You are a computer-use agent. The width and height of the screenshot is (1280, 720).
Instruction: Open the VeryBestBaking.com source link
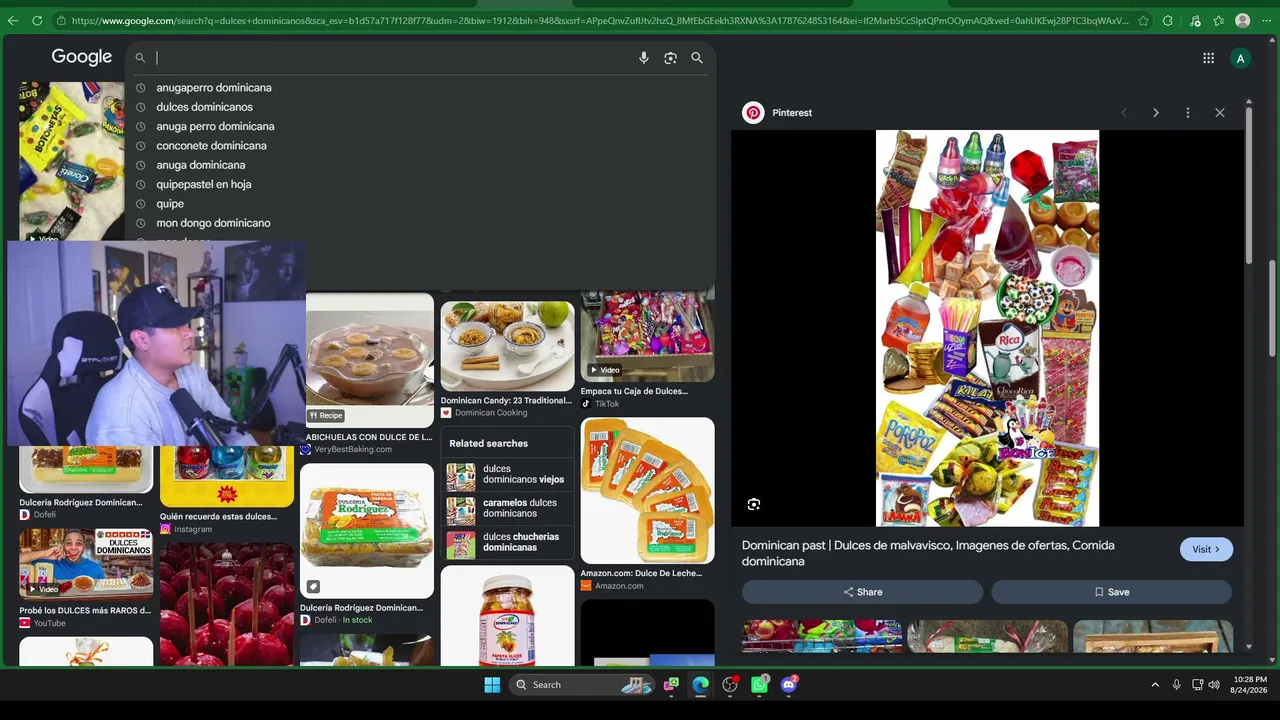353,450
